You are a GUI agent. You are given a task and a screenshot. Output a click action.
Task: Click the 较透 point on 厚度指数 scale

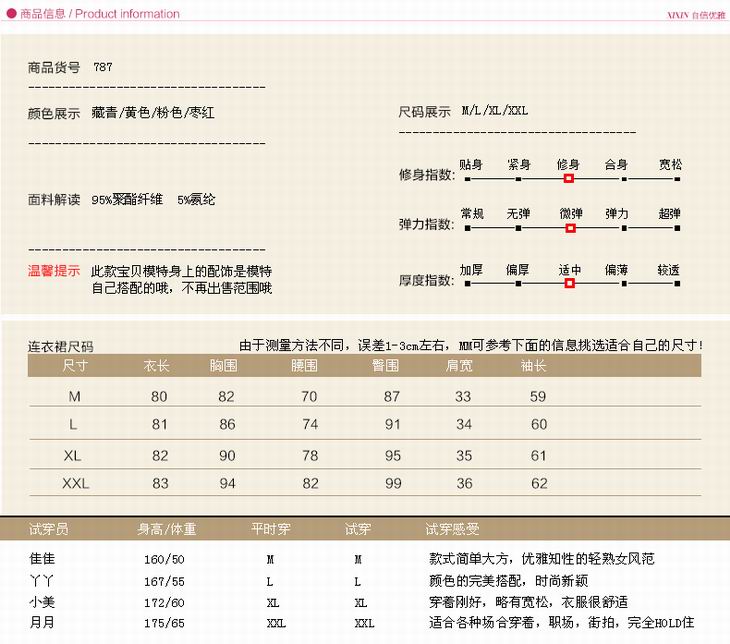[677, 283]
